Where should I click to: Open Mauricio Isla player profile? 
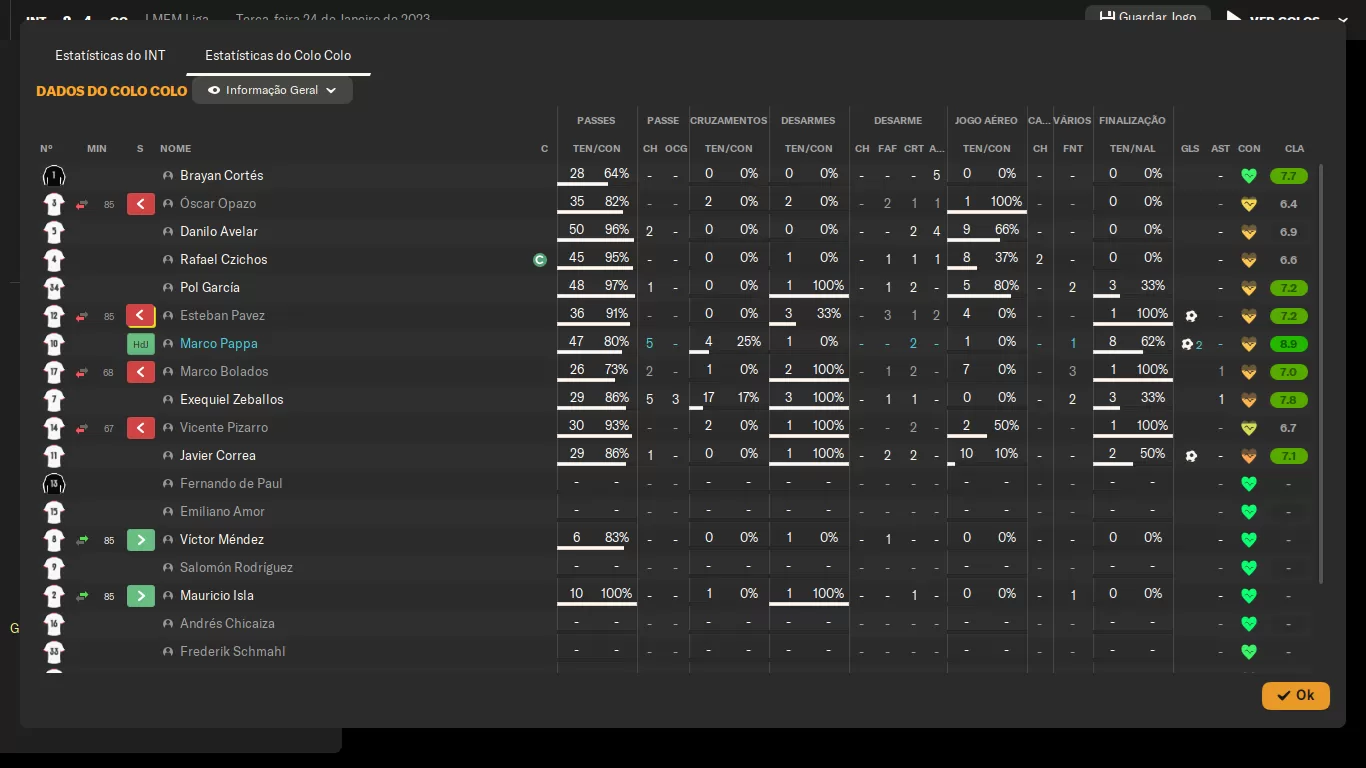[217, 596]
